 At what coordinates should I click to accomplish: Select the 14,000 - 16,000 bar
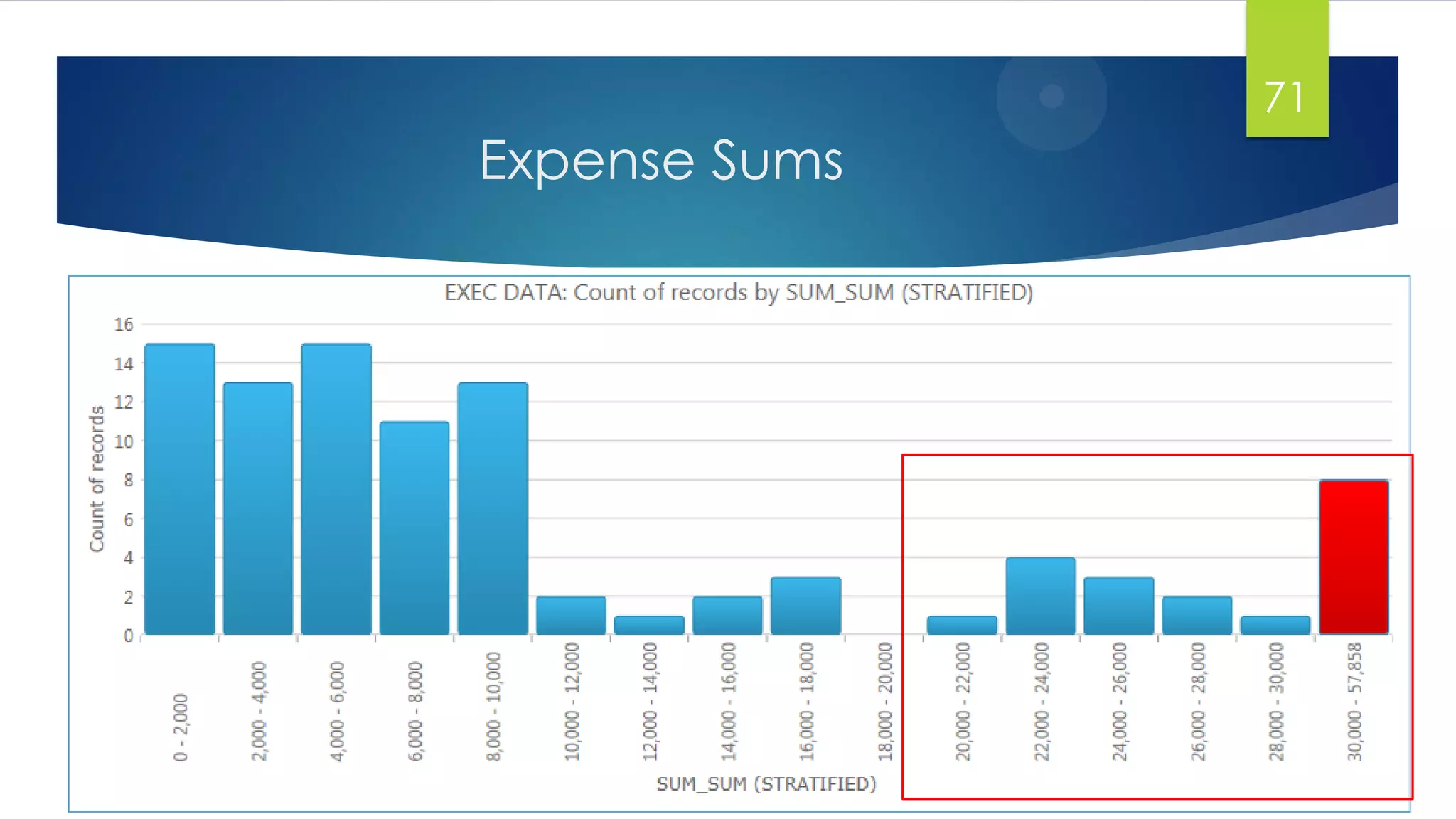coord(727,616)
